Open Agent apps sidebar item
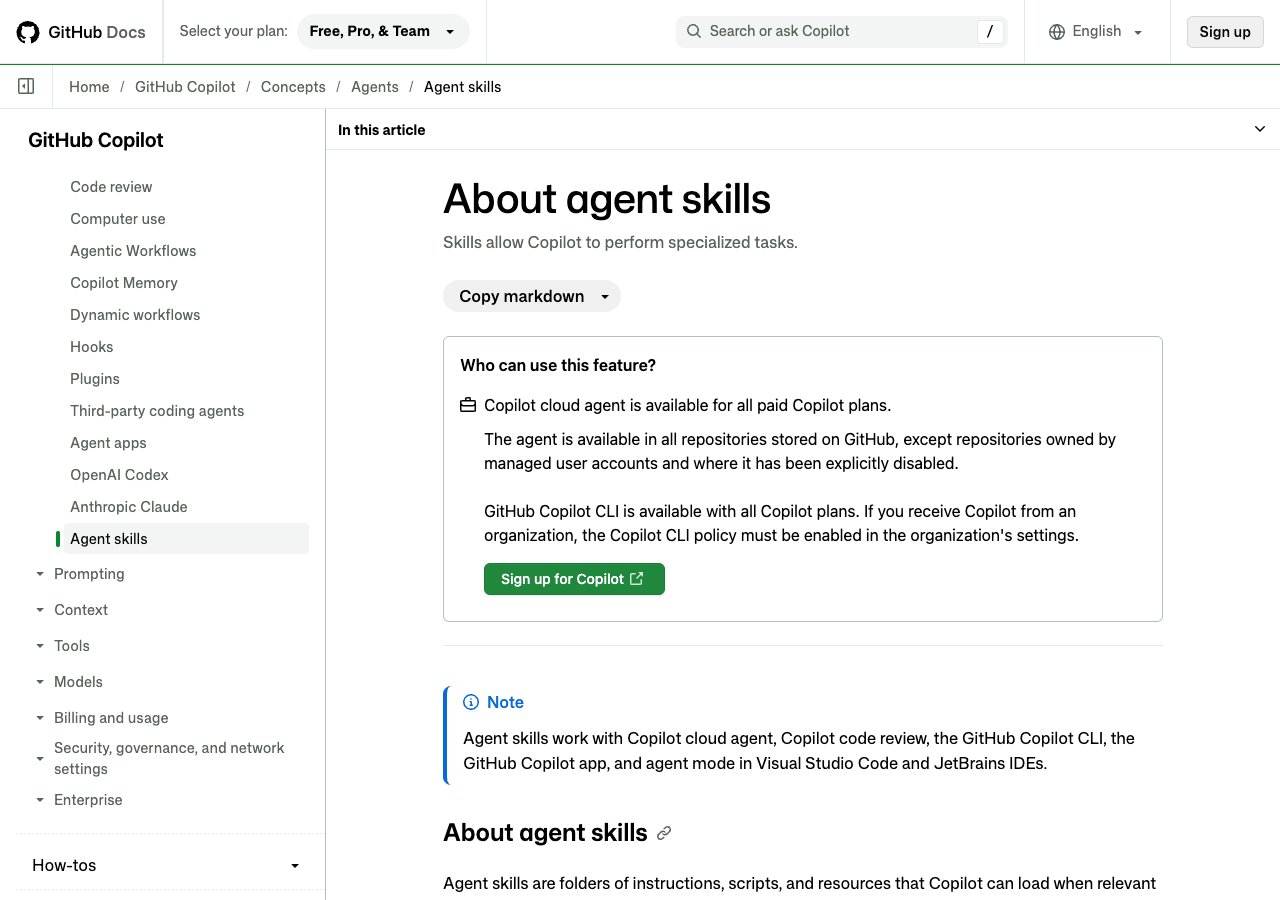The image size is (1280, 900). [108, 443]
